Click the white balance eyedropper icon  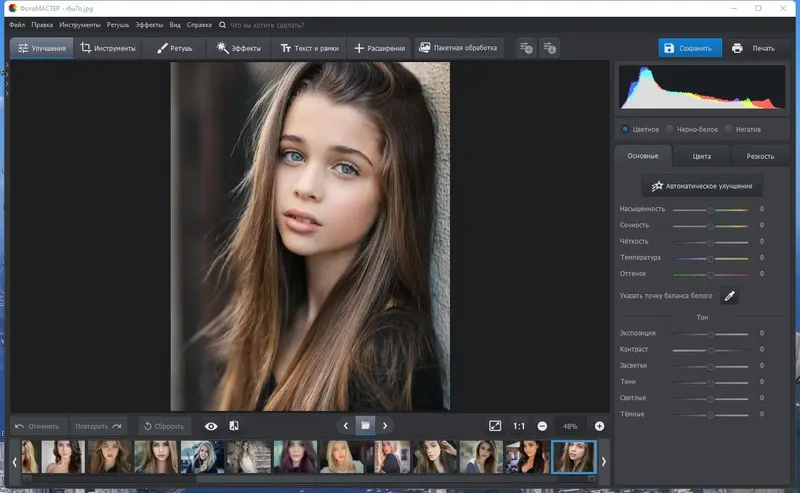pos(730,296)
